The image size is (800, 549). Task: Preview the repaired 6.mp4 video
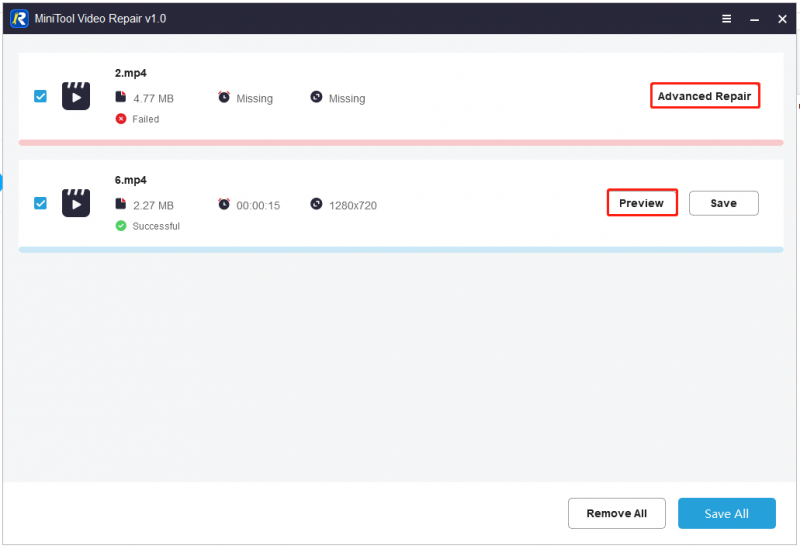642,203
